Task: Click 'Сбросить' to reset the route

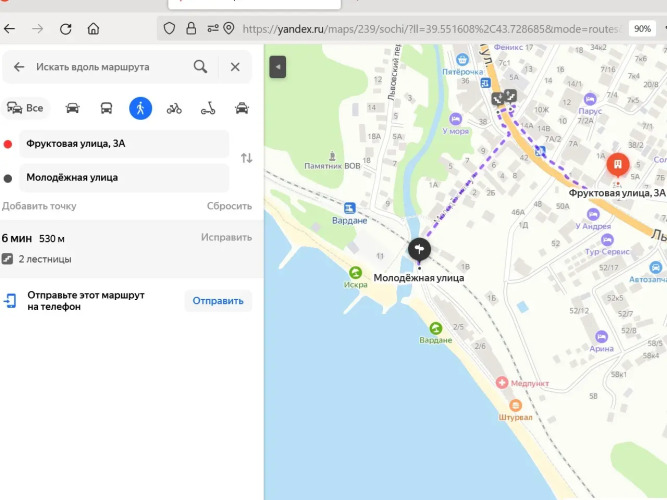Action: (229, 206)
